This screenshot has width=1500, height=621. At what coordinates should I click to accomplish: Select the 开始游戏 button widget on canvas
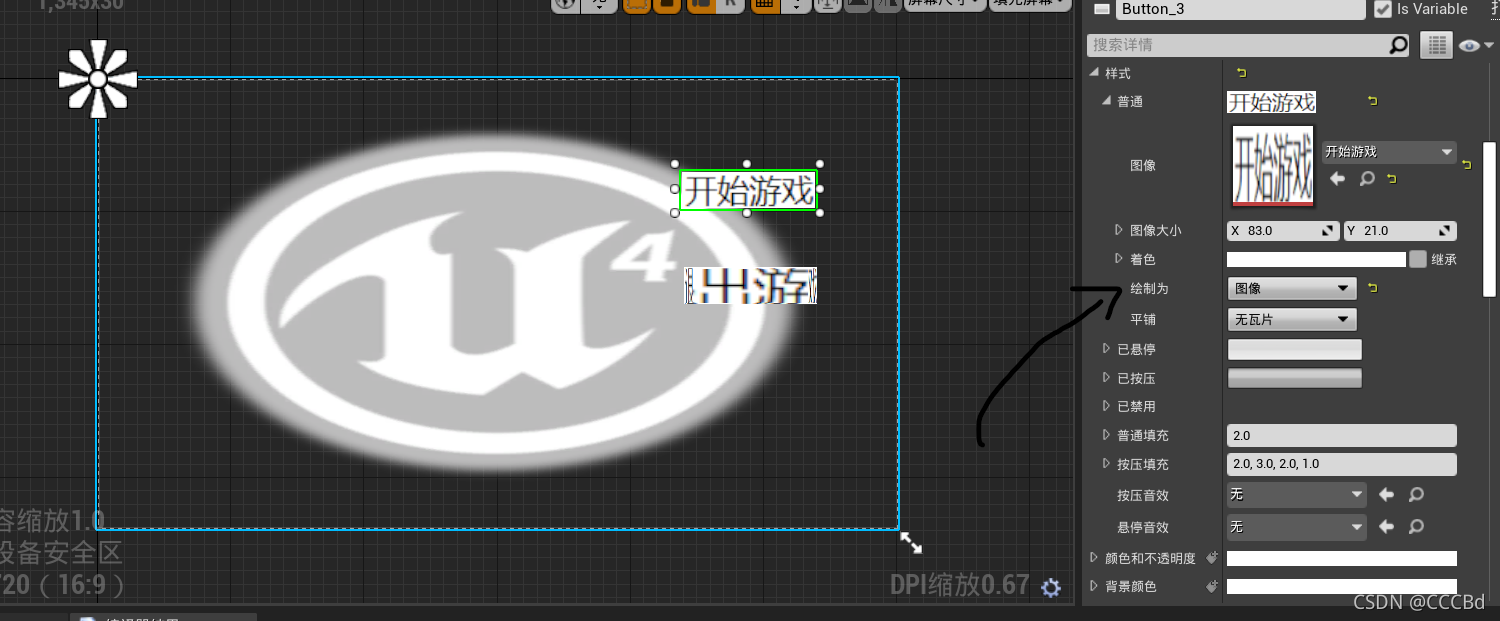pyautogui.click(x=748, y=190)
